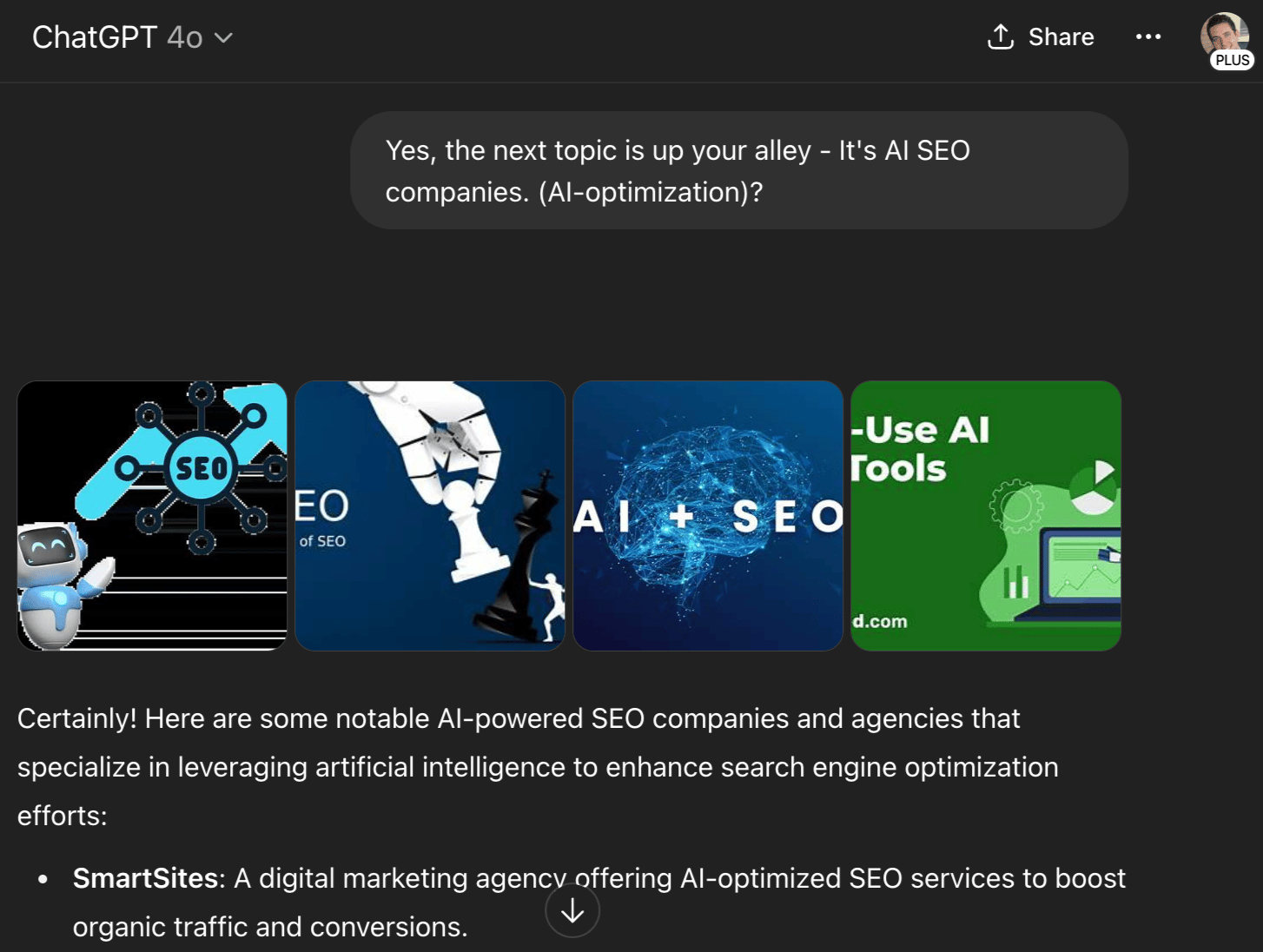Open the three-dot more options menu

1148,36
